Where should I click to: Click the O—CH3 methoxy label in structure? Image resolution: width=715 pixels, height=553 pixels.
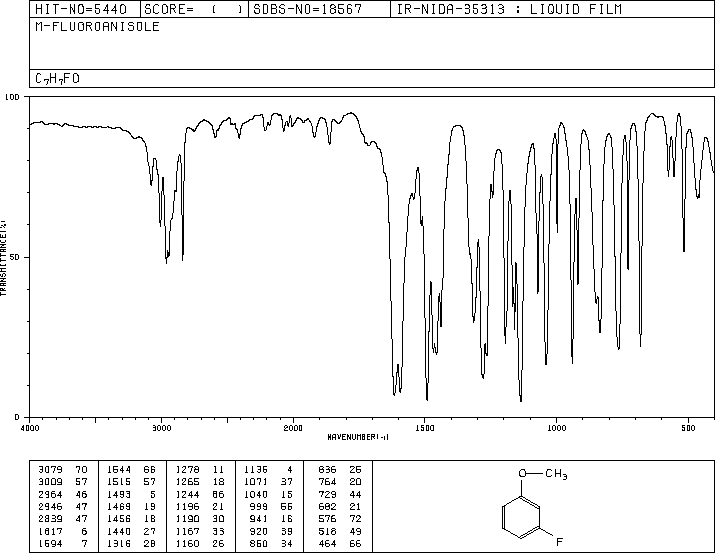point(543,474)
